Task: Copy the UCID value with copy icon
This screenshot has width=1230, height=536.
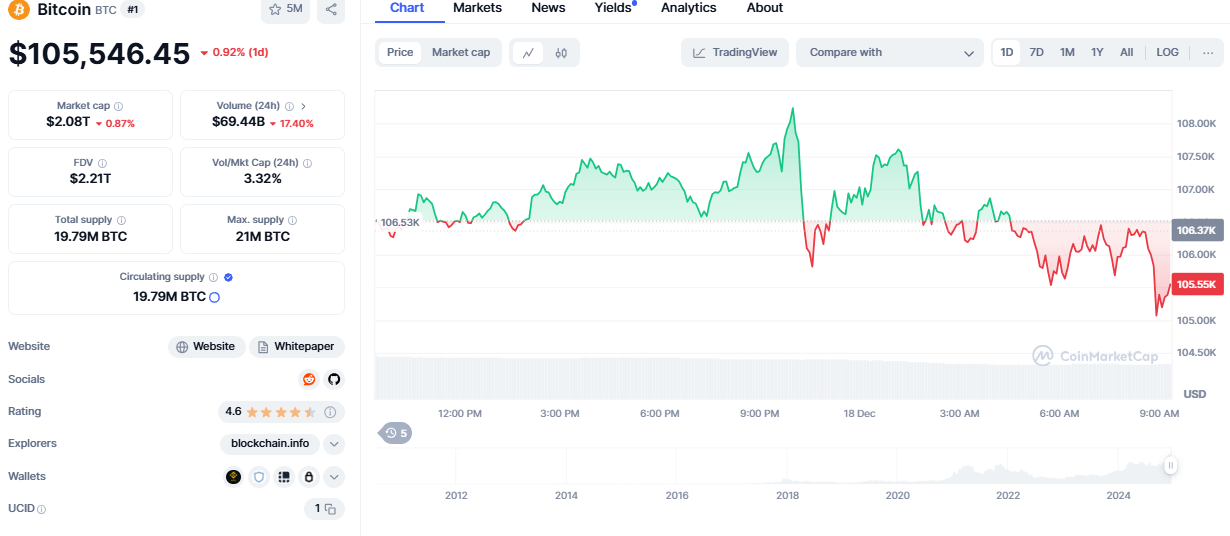Action: coord(325,509)
